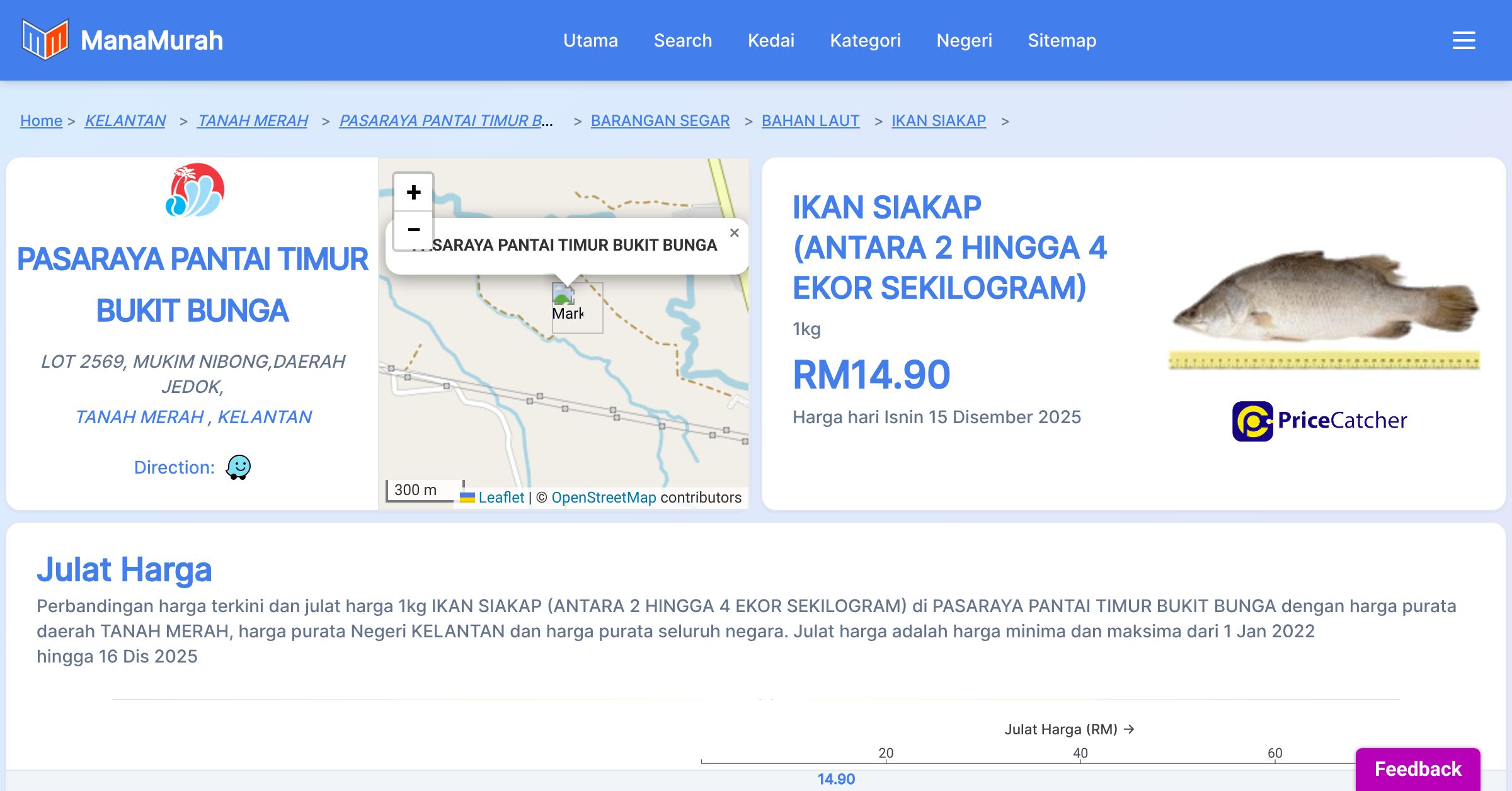Viewport: 1512px width, 791px height.
Task: Follow the OpenStreetMap attribution link
Action: point(603,498)
